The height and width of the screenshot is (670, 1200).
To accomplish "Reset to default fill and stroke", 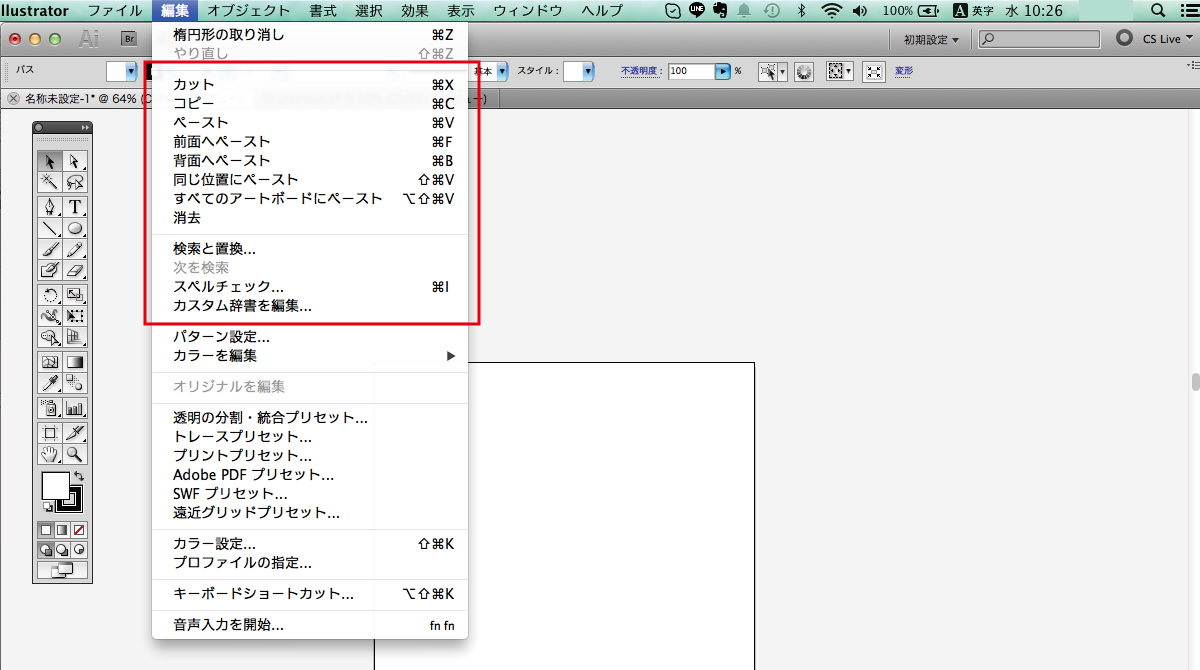I will click(x=47, y=509).
